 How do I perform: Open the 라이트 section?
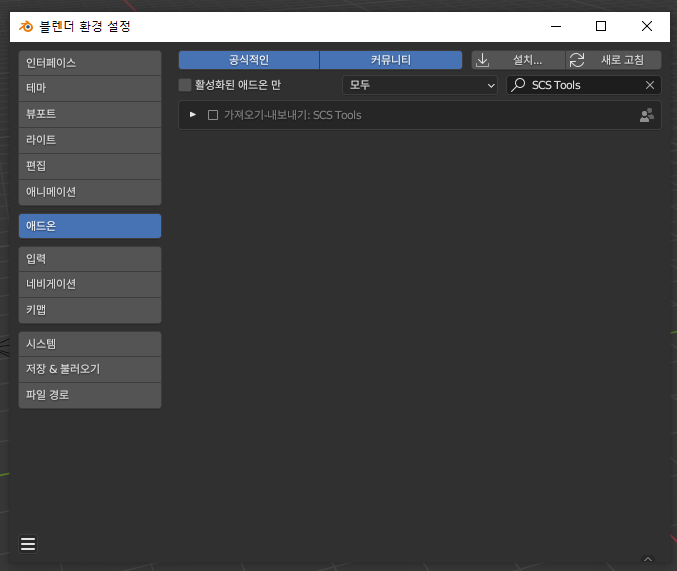point(90,140)
